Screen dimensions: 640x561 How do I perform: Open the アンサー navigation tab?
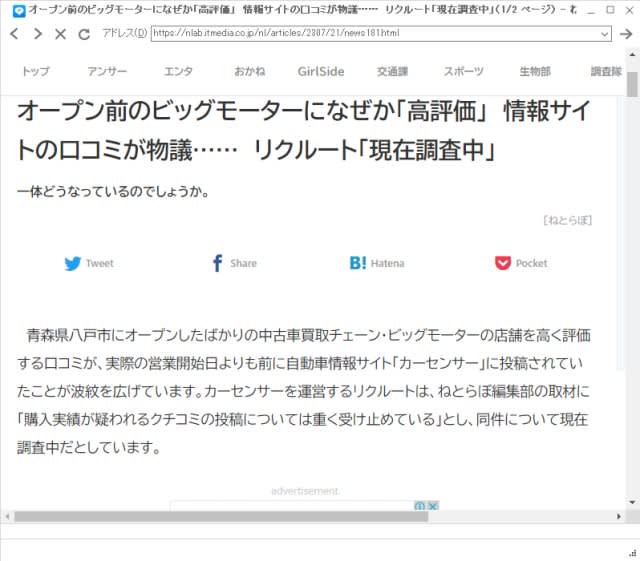click(x=107, y=71)
